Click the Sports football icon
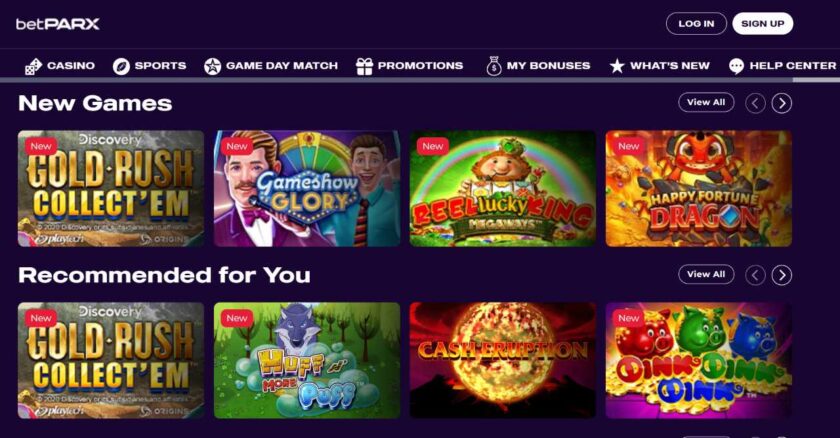This screenshot has width=840, height=438. point(121,66)
